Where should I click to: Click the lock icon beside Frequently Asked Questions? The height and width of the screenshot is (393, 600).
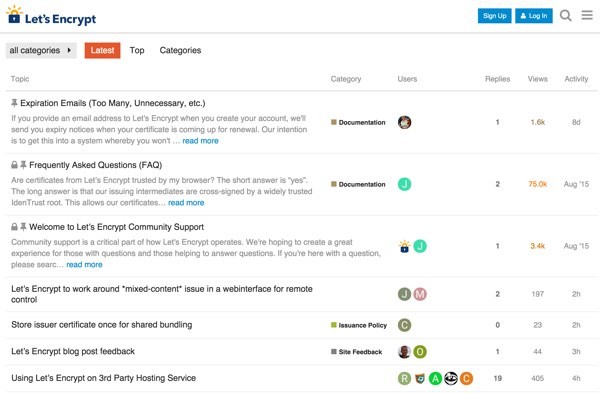pyautogui.click(x=14, y=165)
